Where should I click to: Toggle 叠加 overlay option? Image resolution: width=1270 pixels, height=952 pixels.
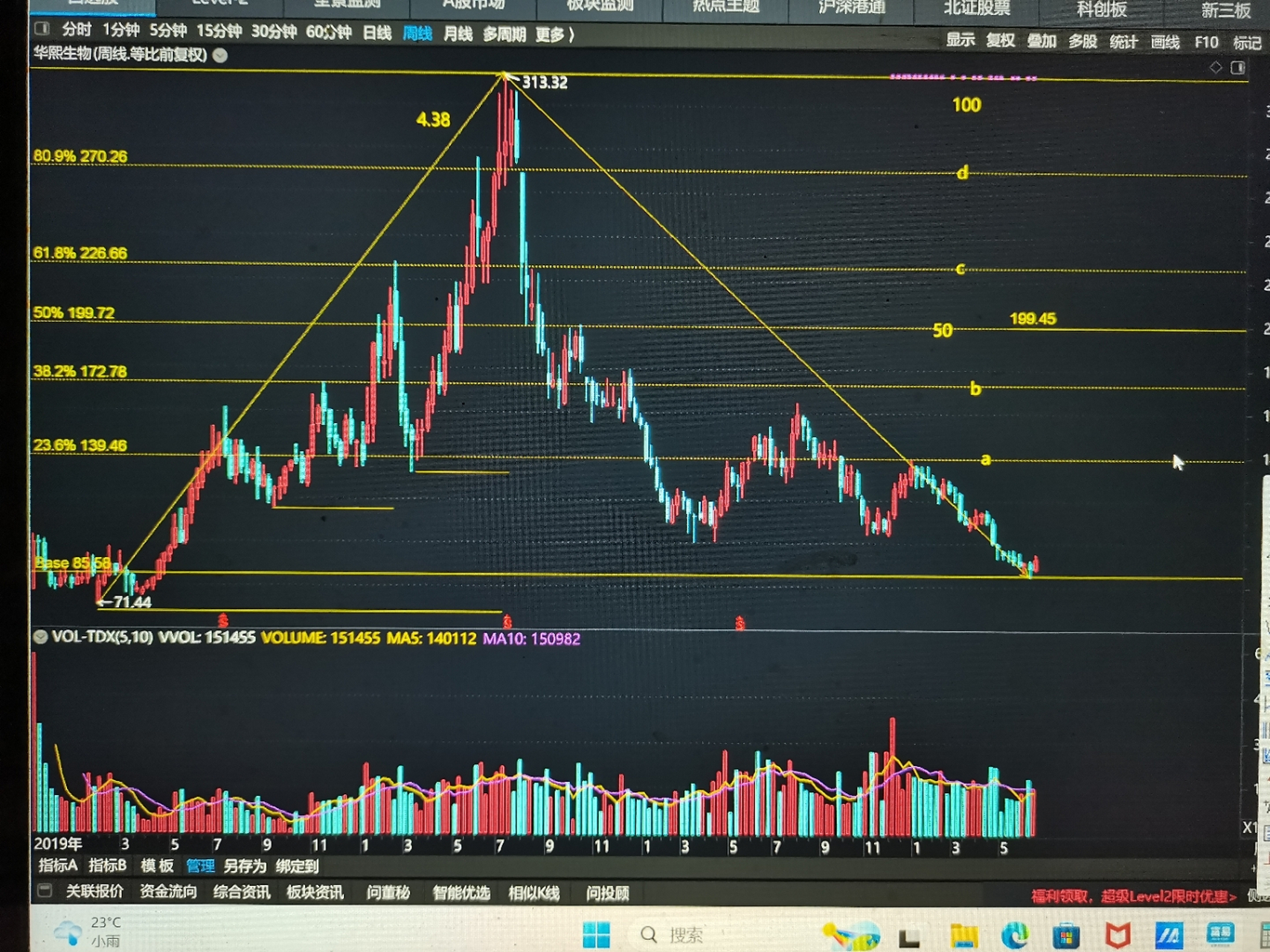(1042, 41)
